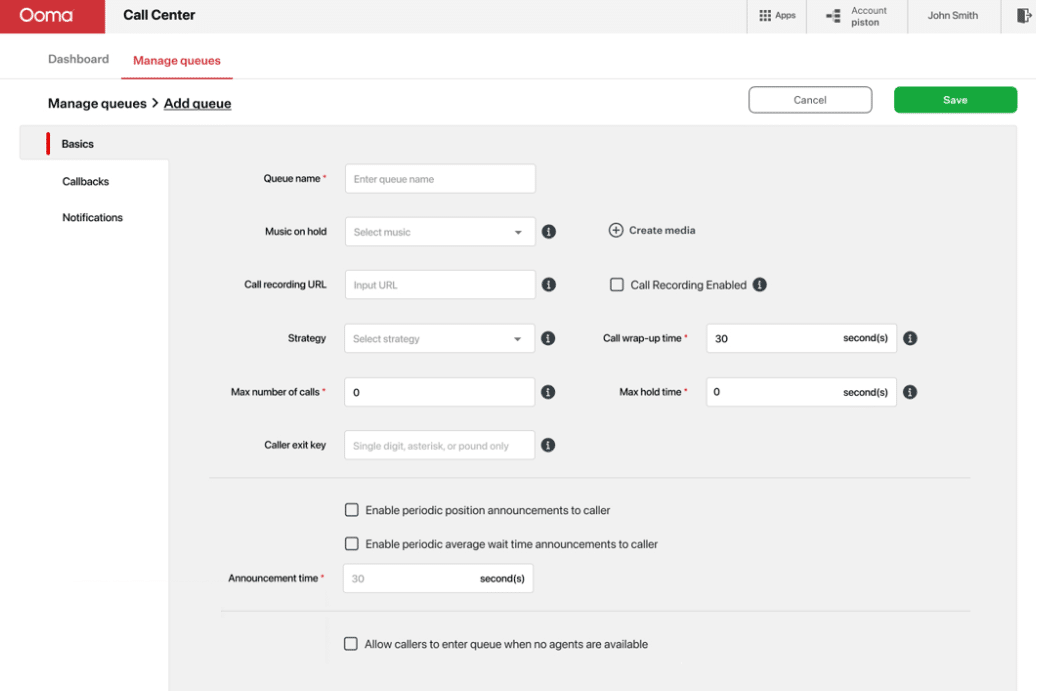Enable allowing callers when no agents available
This screenshot has width=1038, height=691.
351,644
